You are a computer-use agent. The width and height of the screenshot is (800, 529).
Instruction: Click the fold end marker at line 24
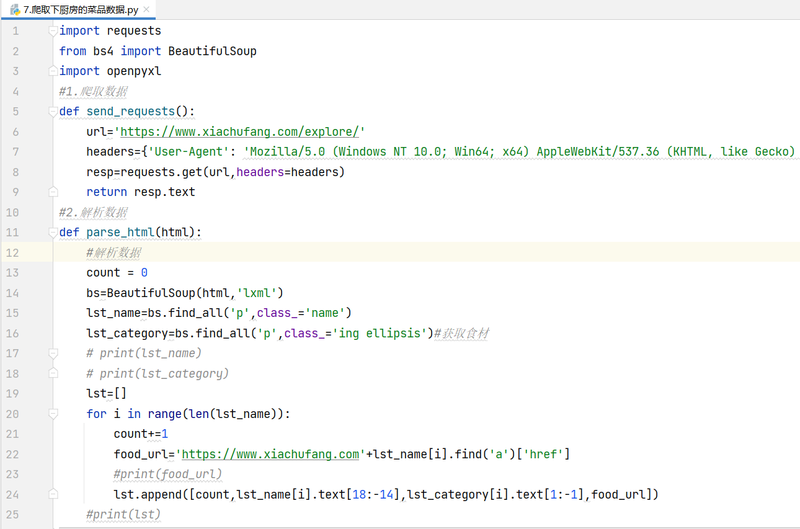click(x=53, y=494)
